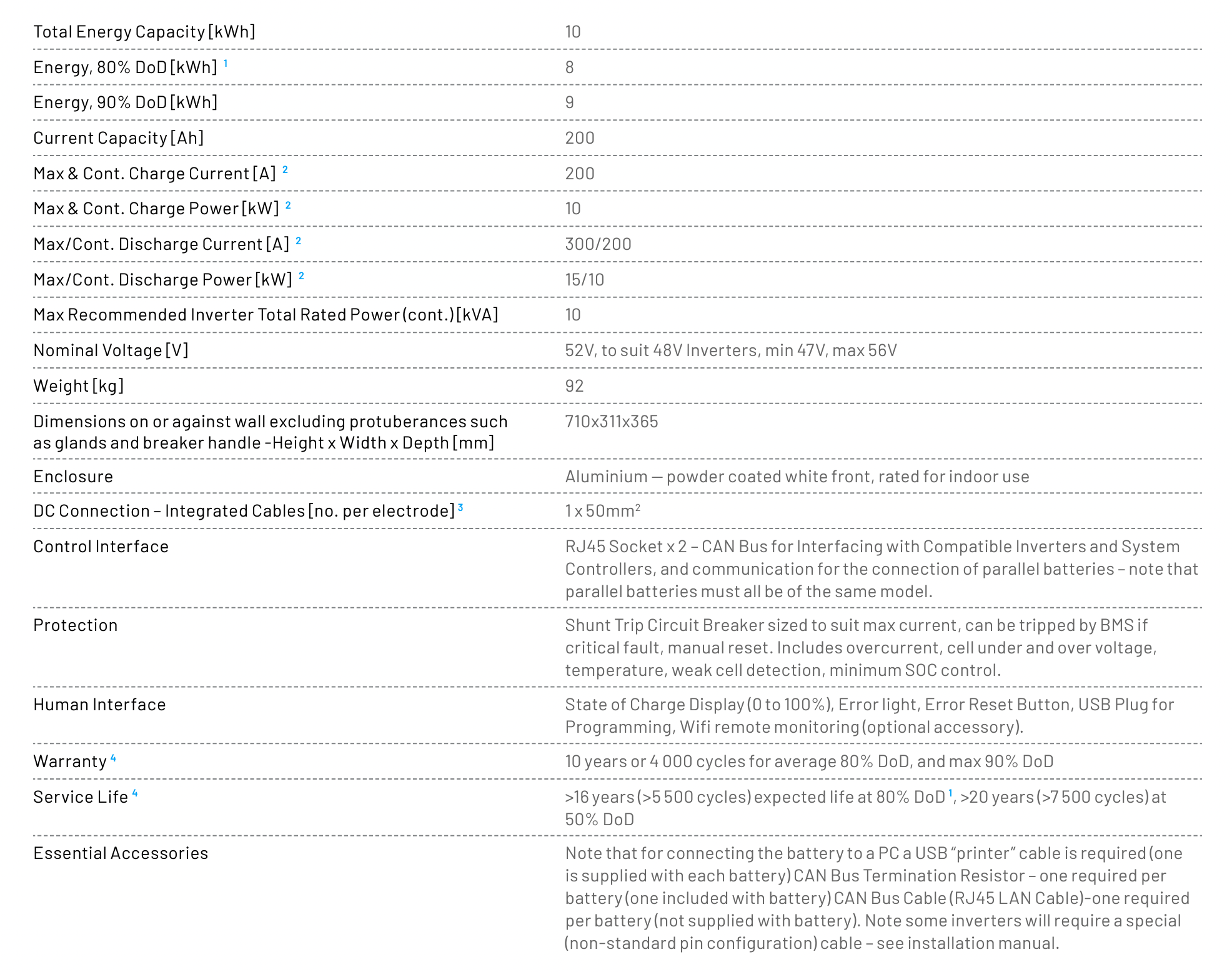Click footnote 1 in Service Life description
Image resolution: width=1232 pixels, height=972 pixels.
(x=951, y=793)
